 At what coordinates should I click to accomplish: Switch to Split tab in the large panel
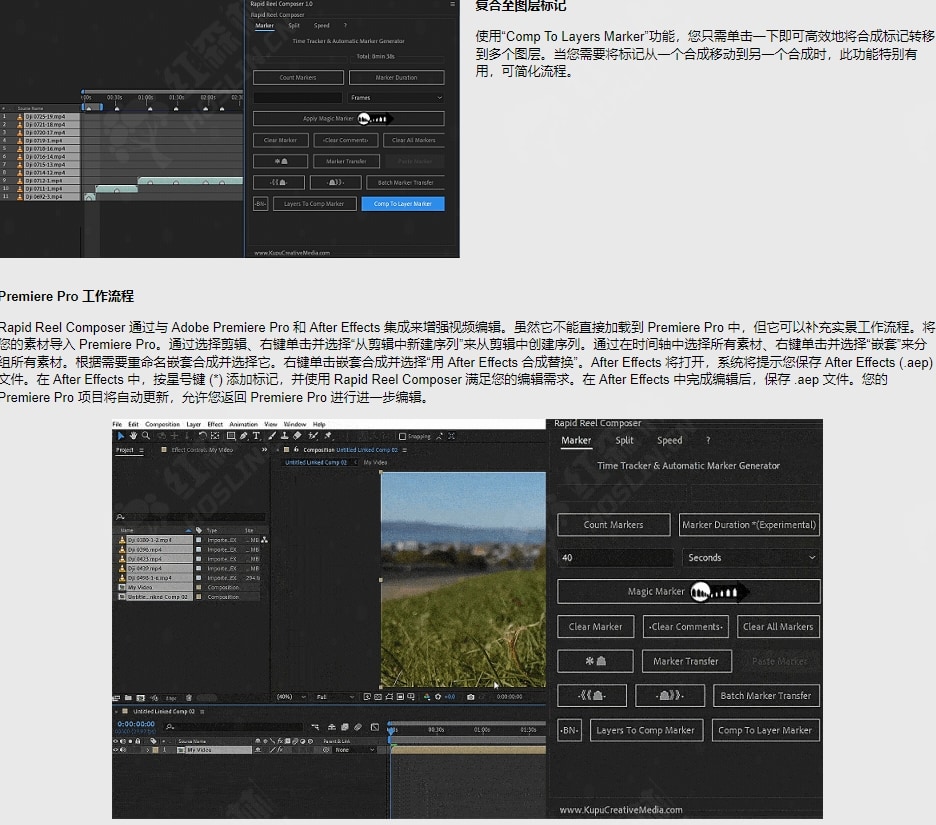point(624,441)
